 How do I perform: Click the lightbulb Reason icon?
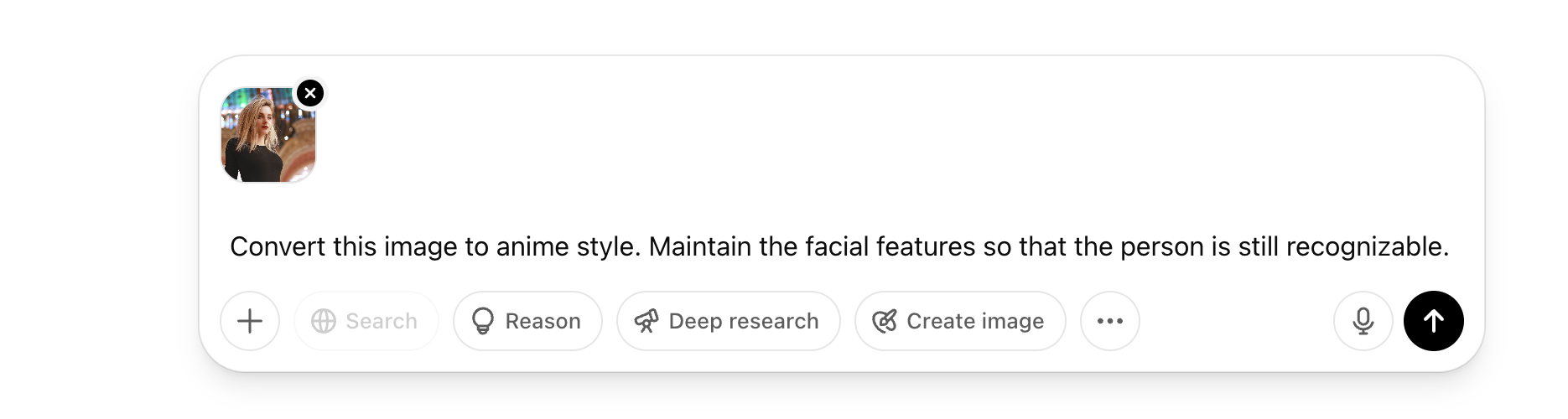[483, 321]
